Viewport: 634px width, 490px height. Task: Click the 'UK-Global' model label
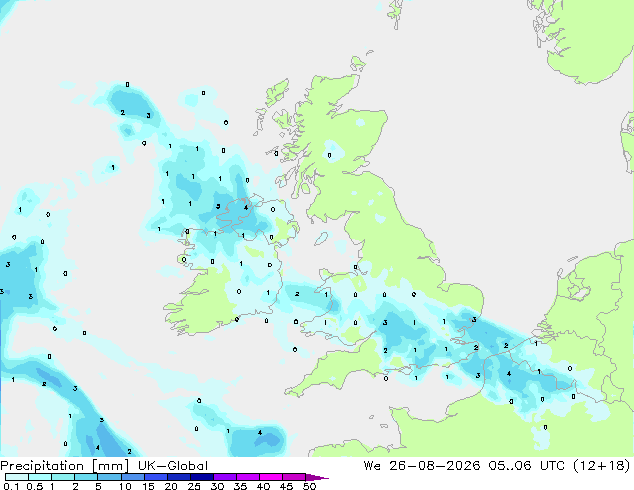[x=173, y=466]
